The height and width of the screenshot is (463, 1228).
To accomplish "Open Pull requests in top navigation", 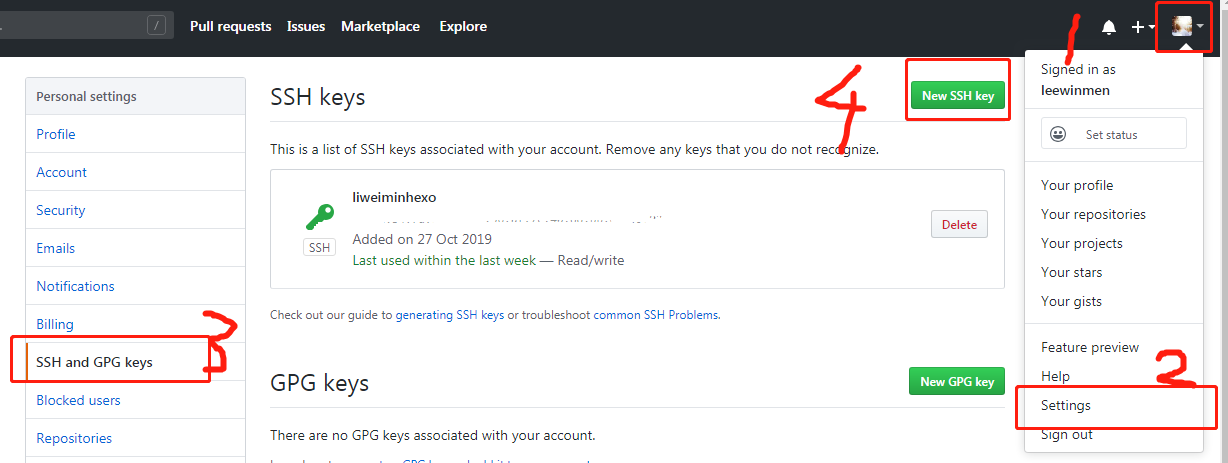I will point(230,27).
